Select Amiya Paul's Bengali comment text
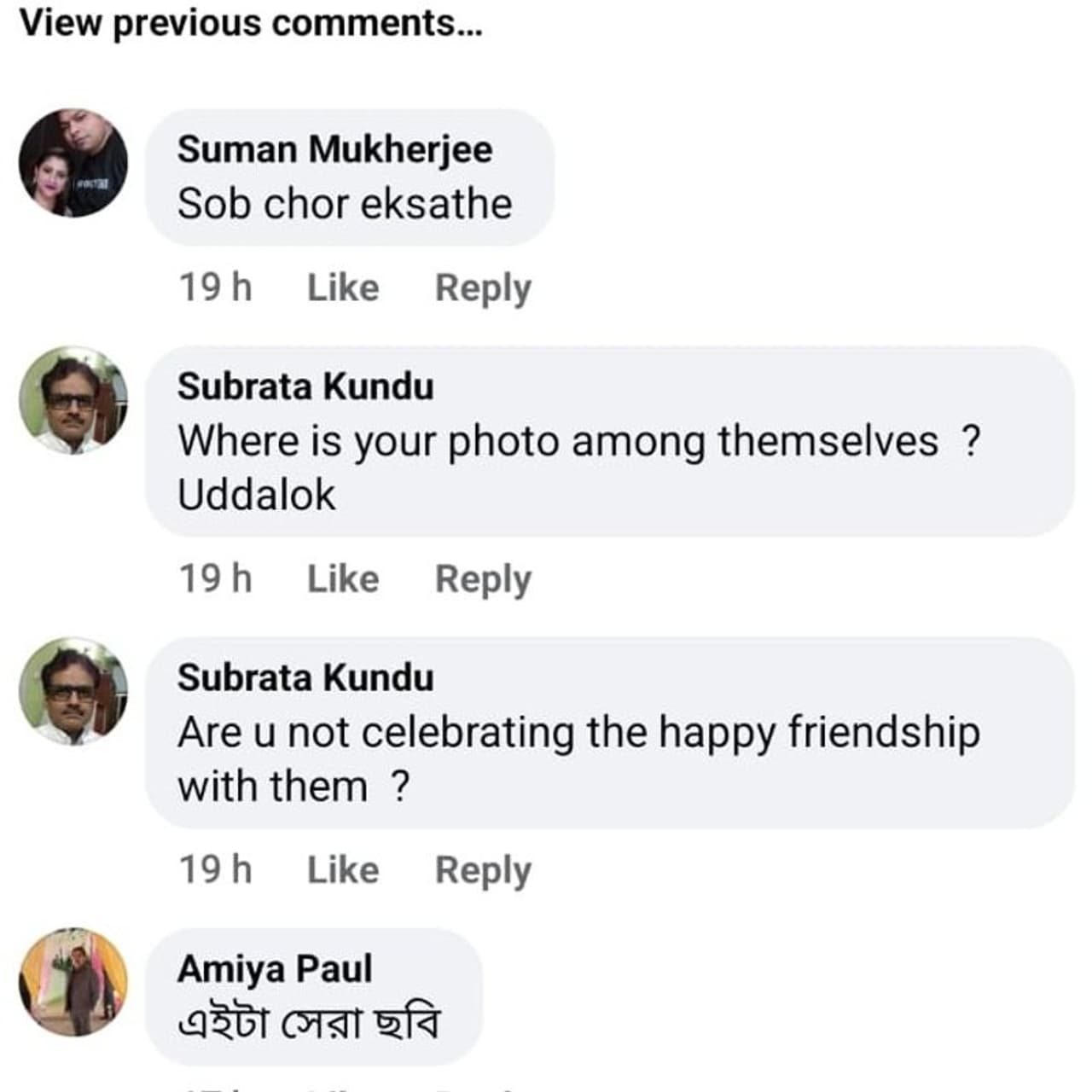This screenshot has width=1092, height=1092. [x=309, y=1024]
